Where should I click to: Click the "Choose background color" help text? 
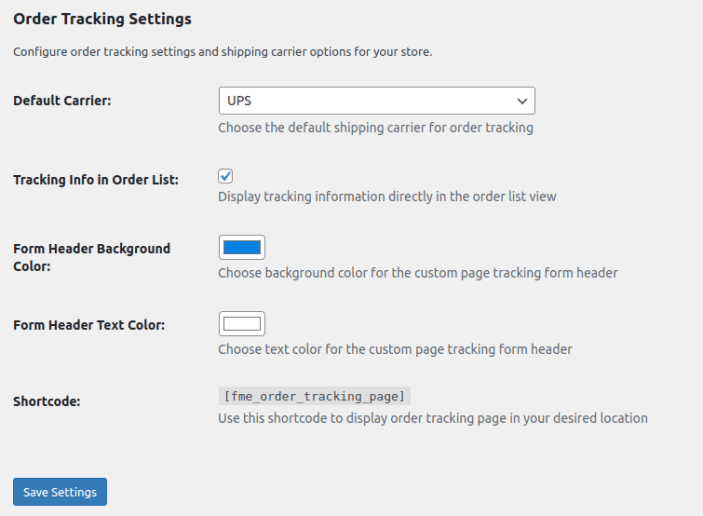pos(417,273)
